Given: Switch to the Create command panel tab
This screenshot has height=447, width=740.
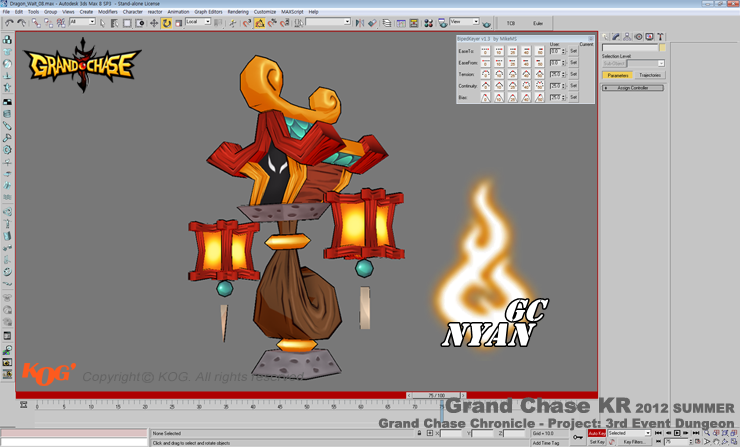Looking at the screenshot, I should (605, 36).
